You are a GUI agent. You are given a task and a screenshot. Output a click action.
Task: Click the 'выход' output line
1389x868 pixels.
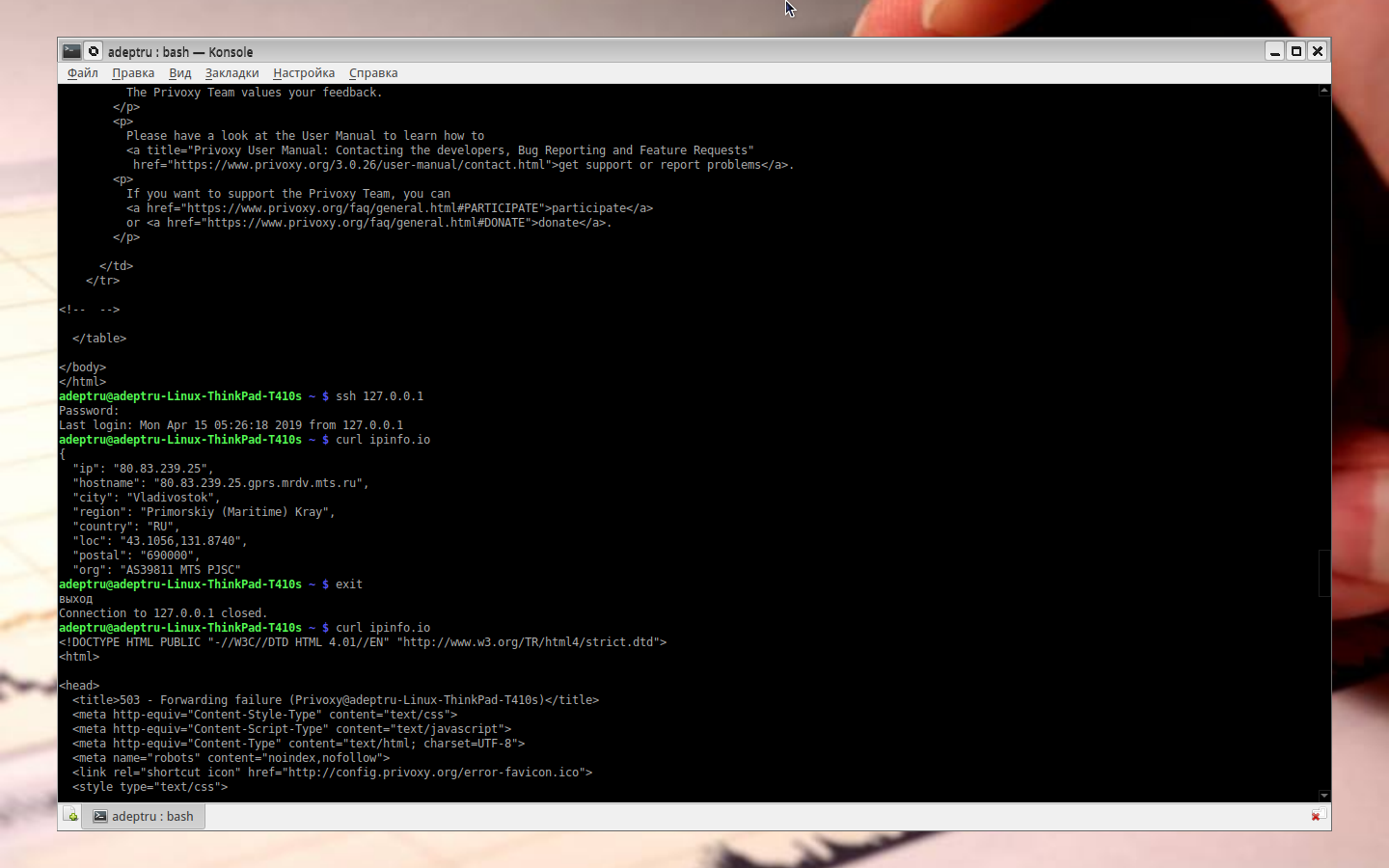(x=76, y=599)
